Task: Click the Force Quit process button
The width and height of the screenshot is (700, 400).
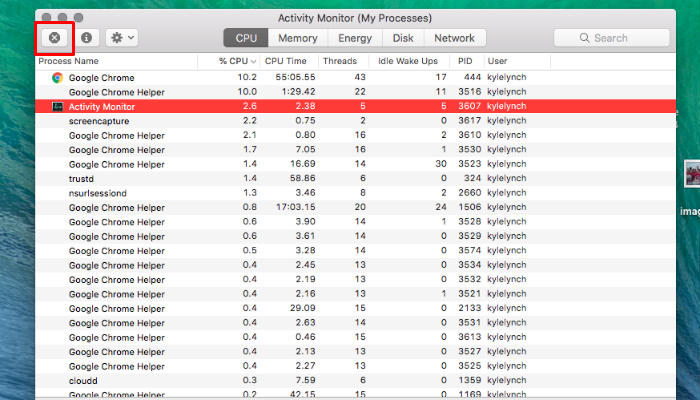Action: click(54, 38)
